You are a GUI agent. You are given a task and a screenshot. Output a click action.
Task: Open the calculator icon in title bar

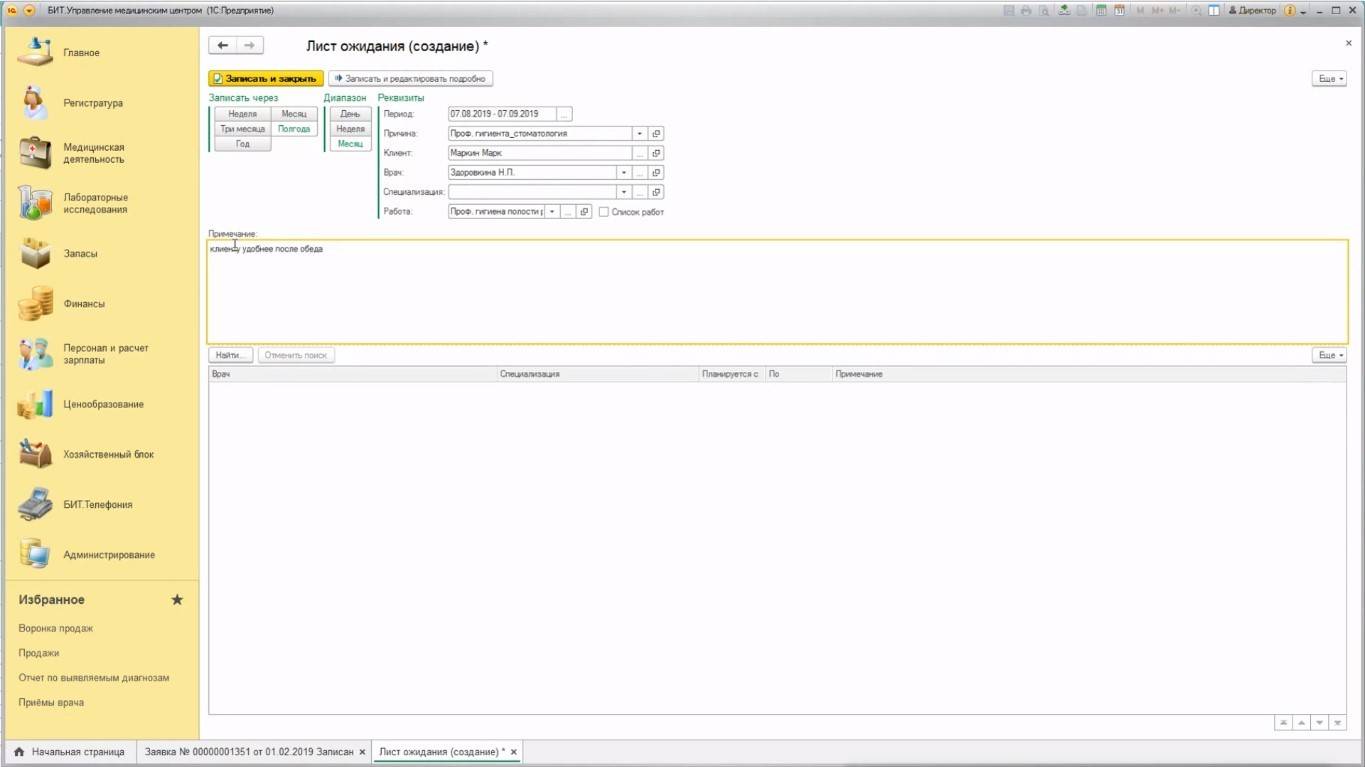point(1100,10)
